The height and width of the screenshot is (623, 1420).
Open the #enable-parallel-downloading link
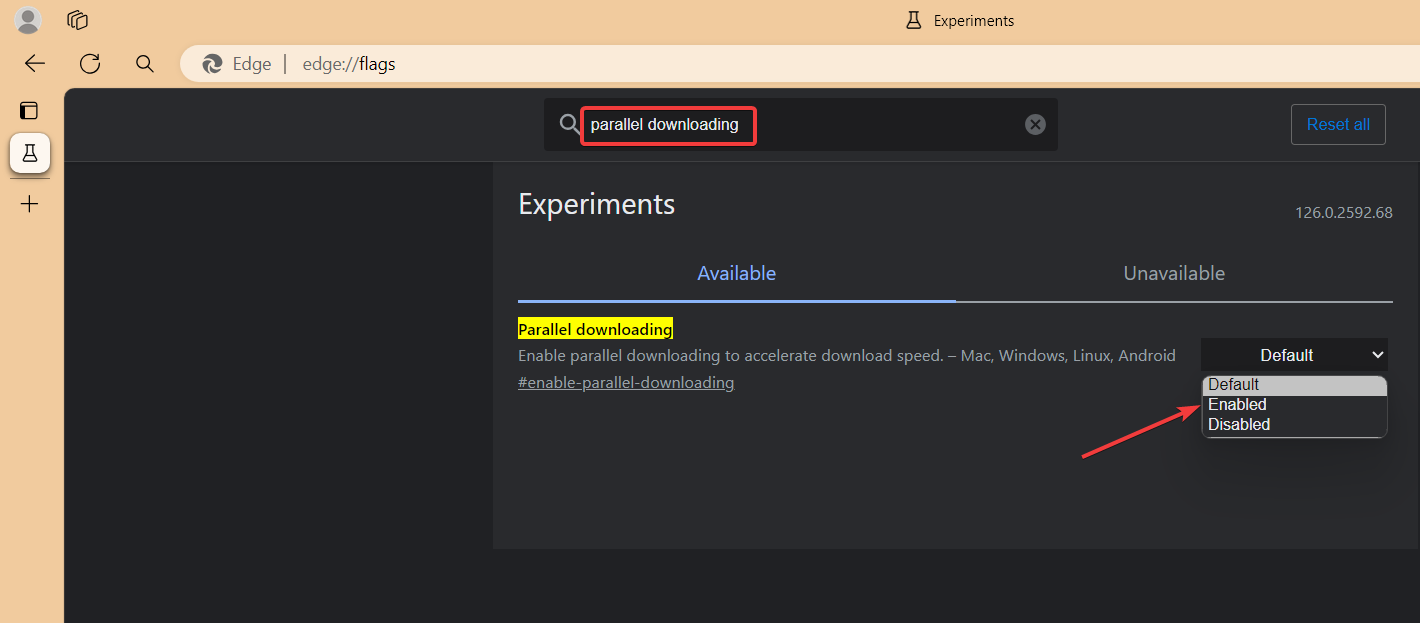pos(625,382)
